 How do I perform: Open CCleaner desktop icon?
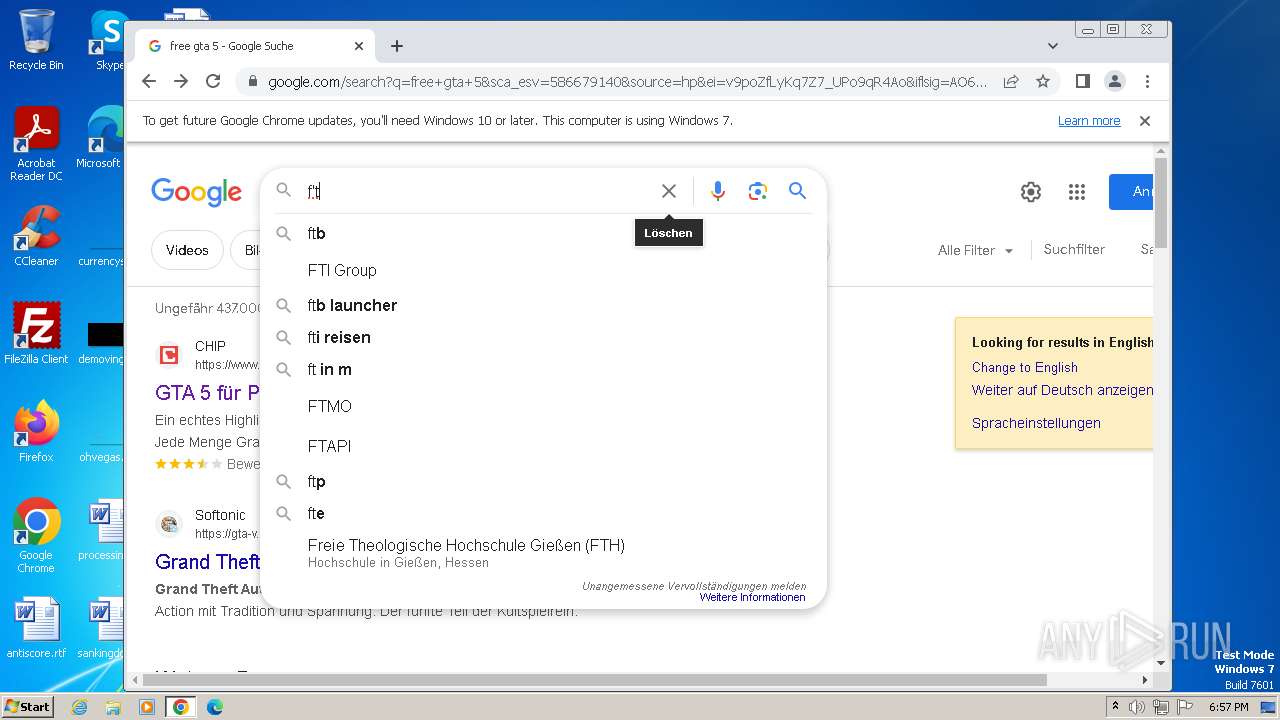[36, 236]
